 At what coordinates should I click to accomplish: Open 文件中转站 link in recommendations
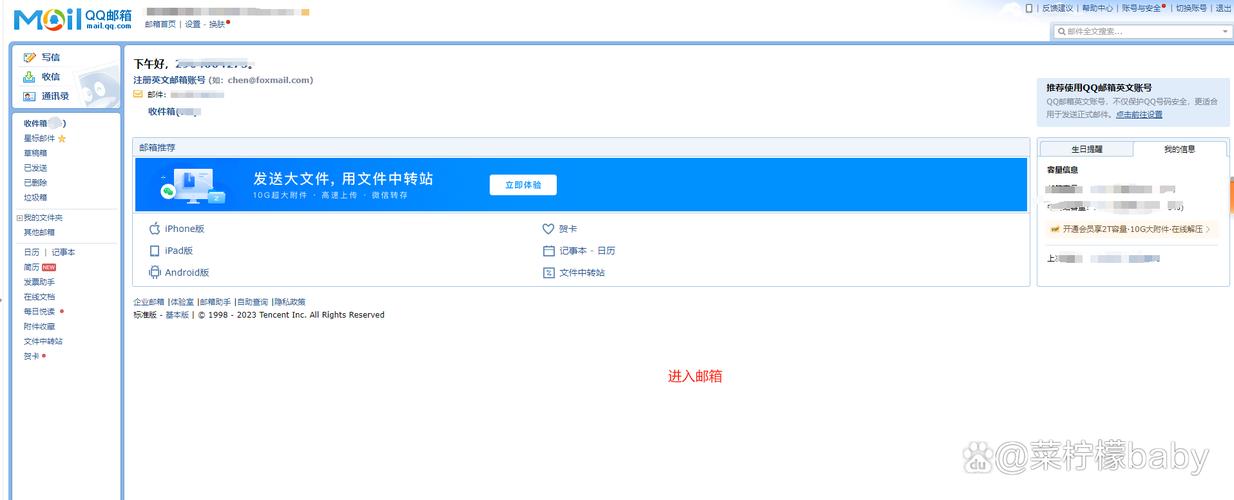[x=582, y=272]
